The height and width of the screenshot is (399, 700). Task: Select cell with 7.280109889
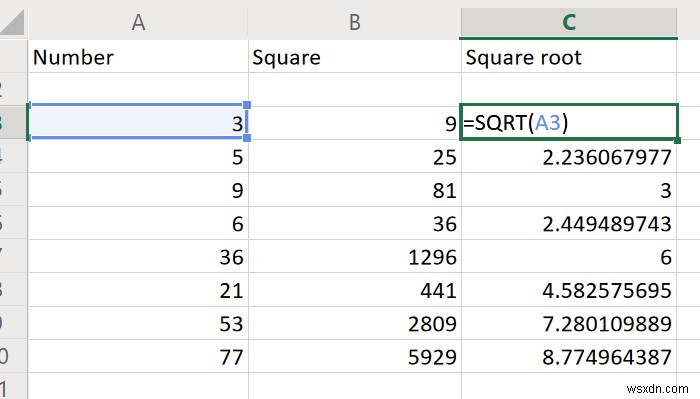point(569,323)
